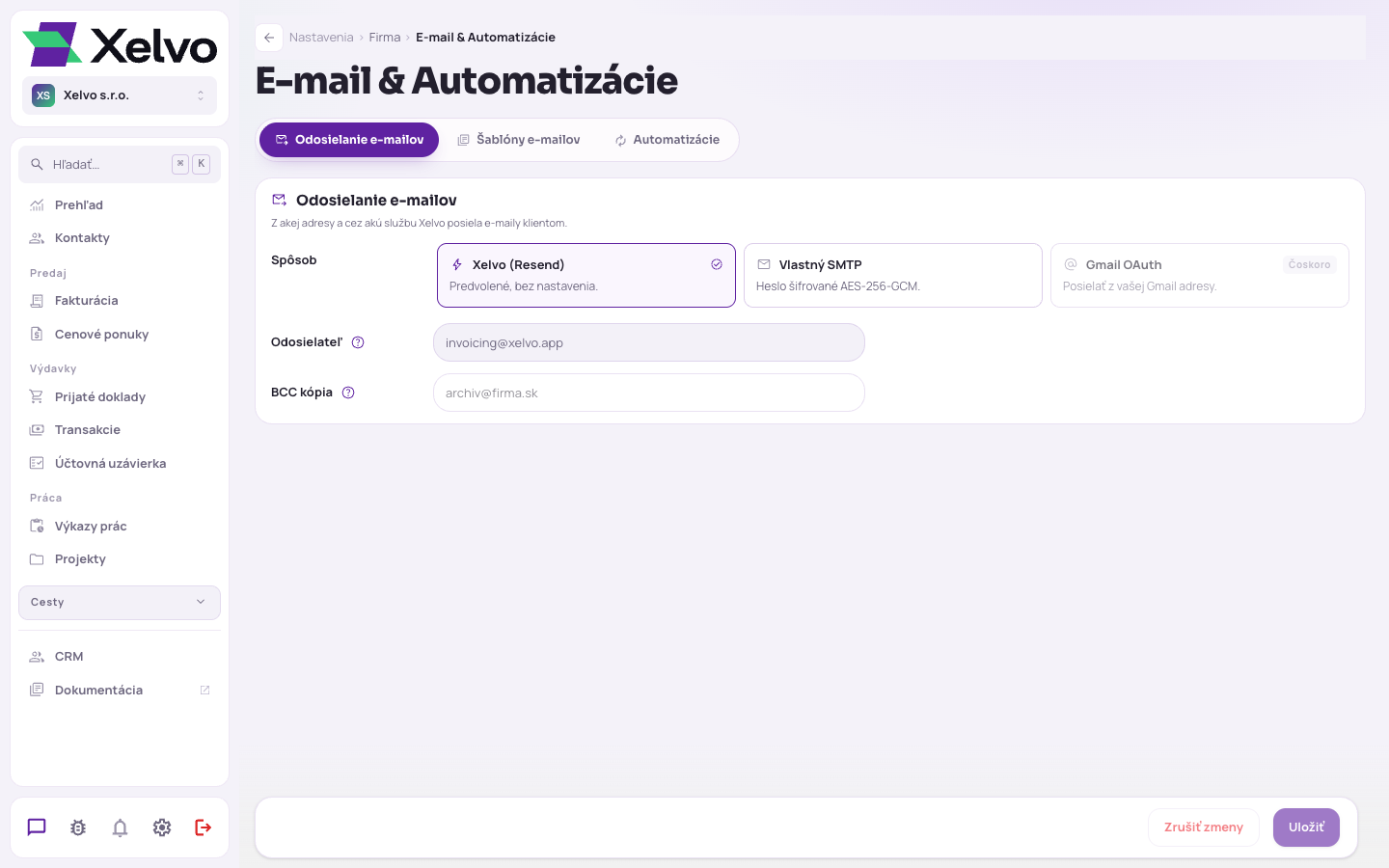1389x868 pixels.
Task: Click the Výkazy prác clipboard icon
Action: 37,526
